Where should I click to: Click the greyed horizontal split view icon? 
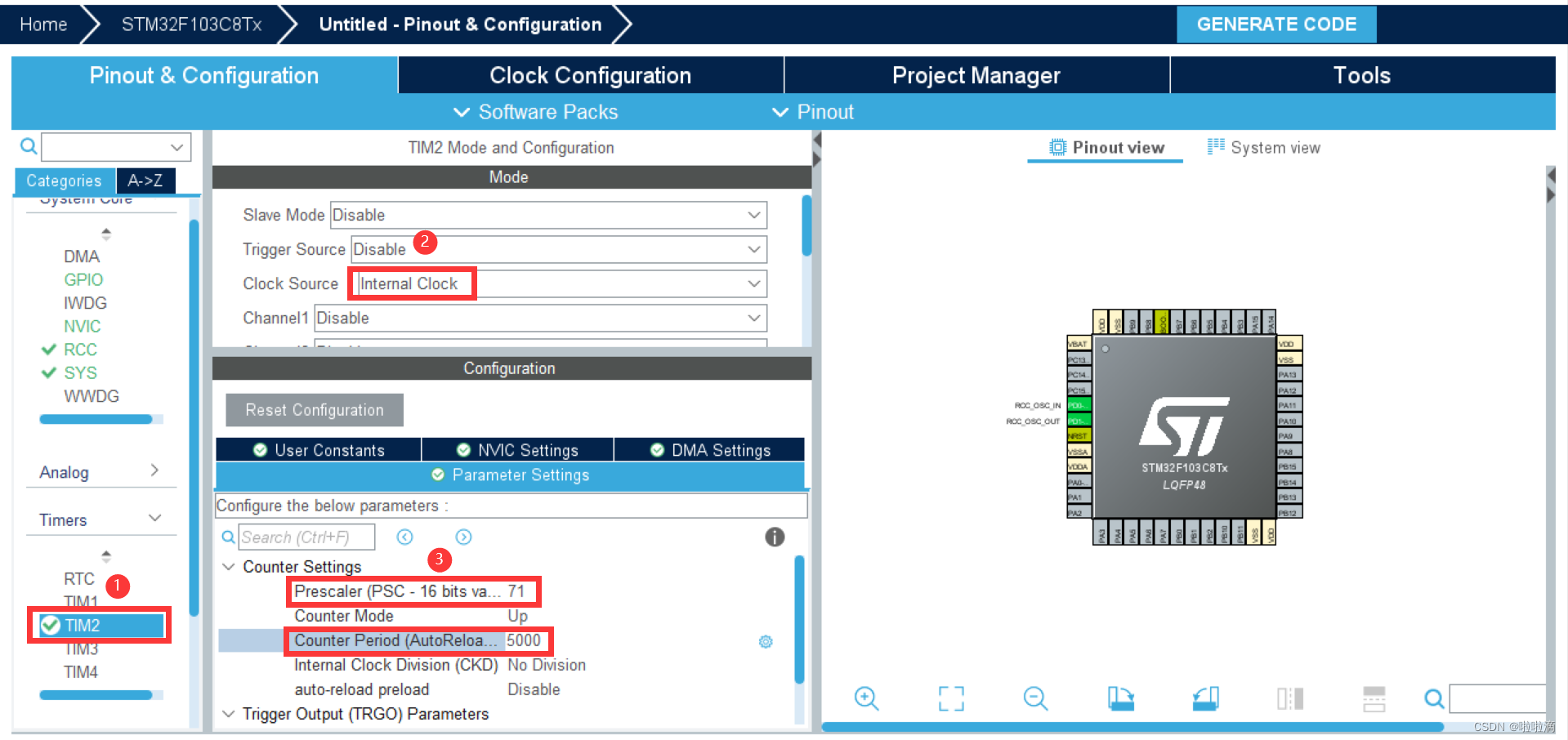(x=1374, y=698)
